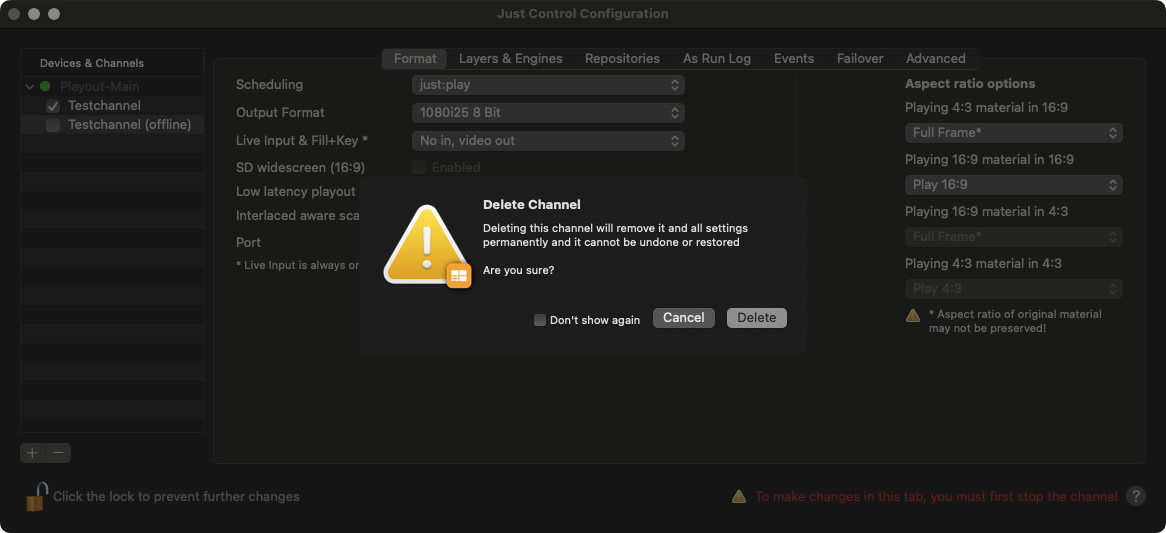Open the Play 4:3 dropdown
This screenshot has width=1166, height=533.
1014,288
